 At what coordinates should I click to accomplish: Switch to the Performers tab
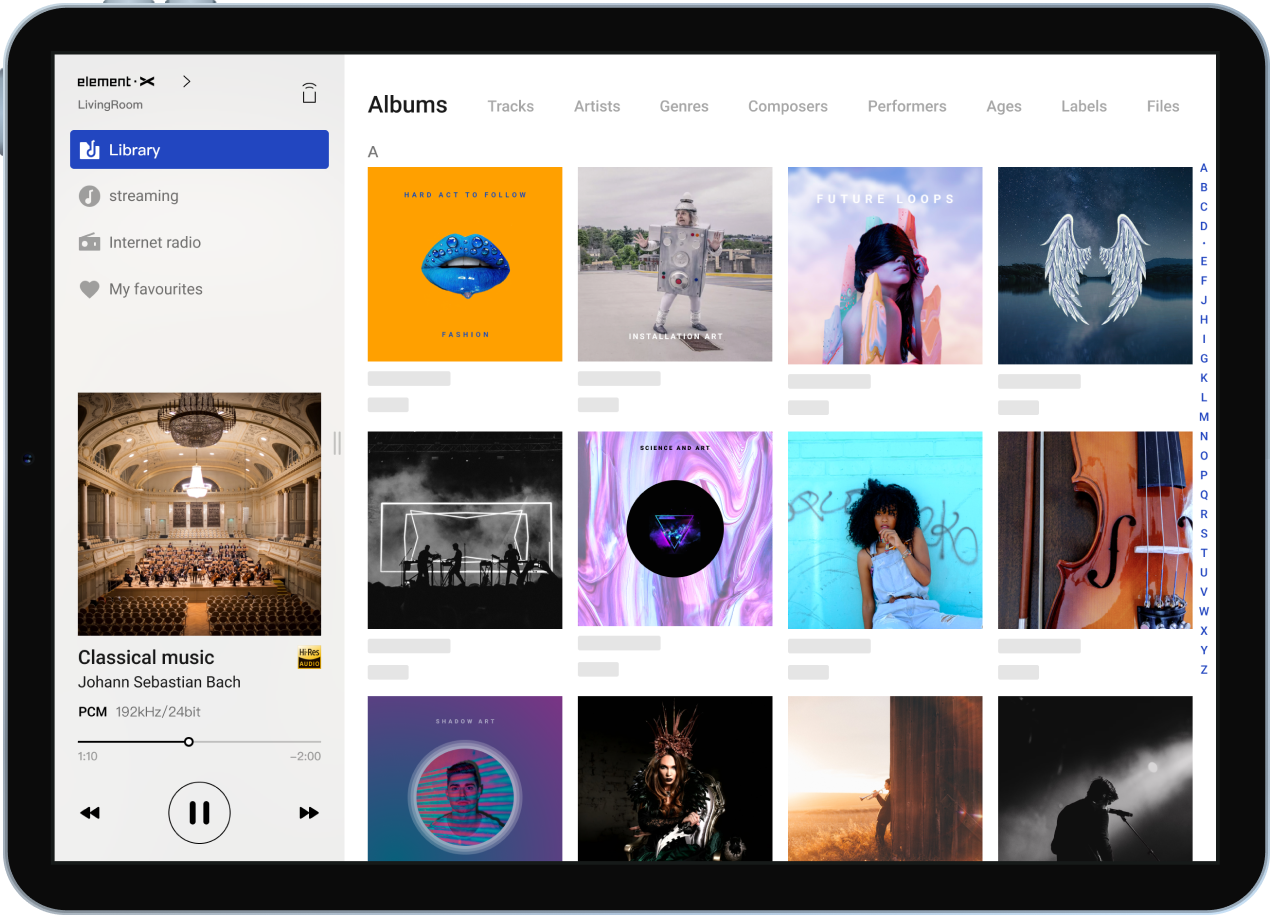907,106
